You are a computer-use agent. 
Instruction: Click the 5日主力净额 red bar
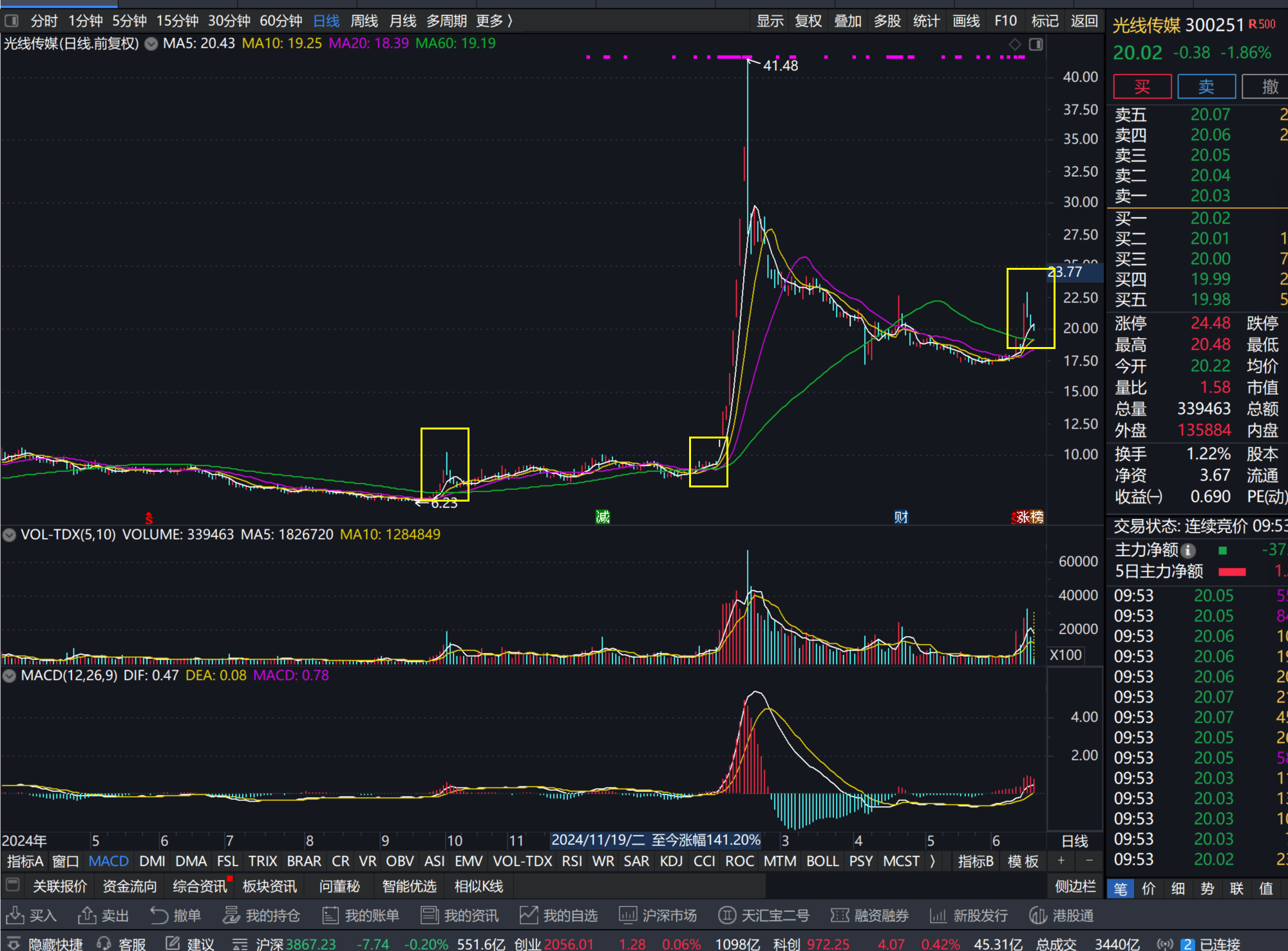pos(1231,571)
